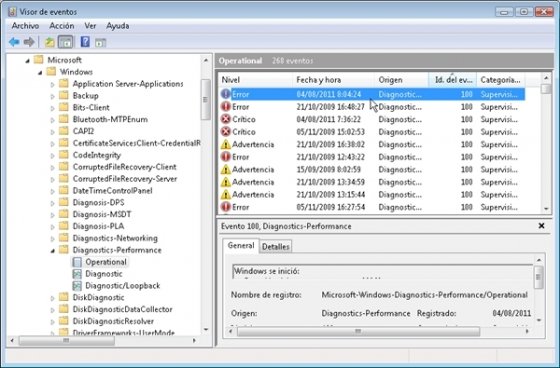
Task: Sort by the Nivel column header
Action: [255, 80]
